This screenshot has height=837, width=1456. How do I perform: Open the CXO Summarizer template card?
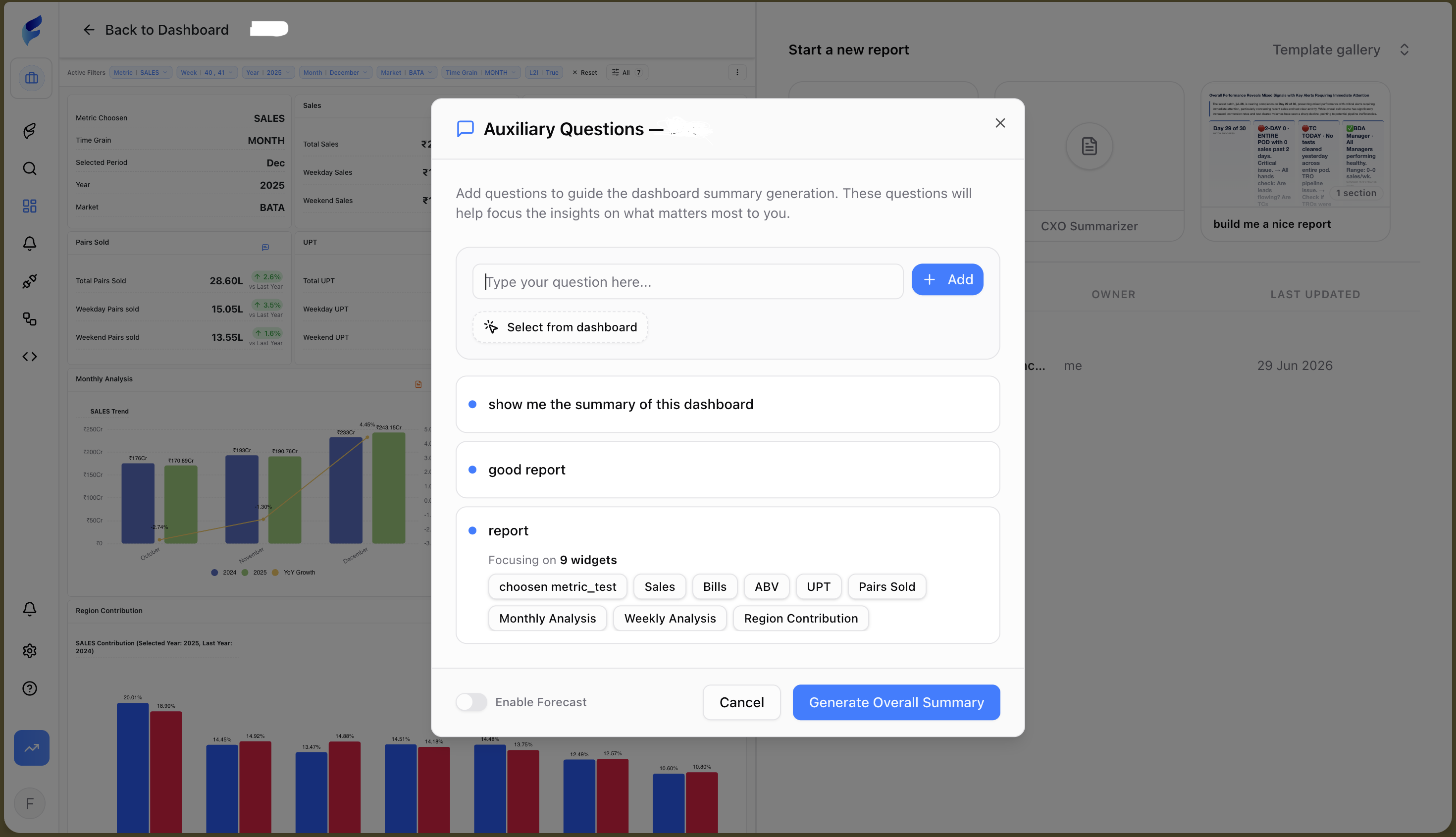(x=1089, y=161)
